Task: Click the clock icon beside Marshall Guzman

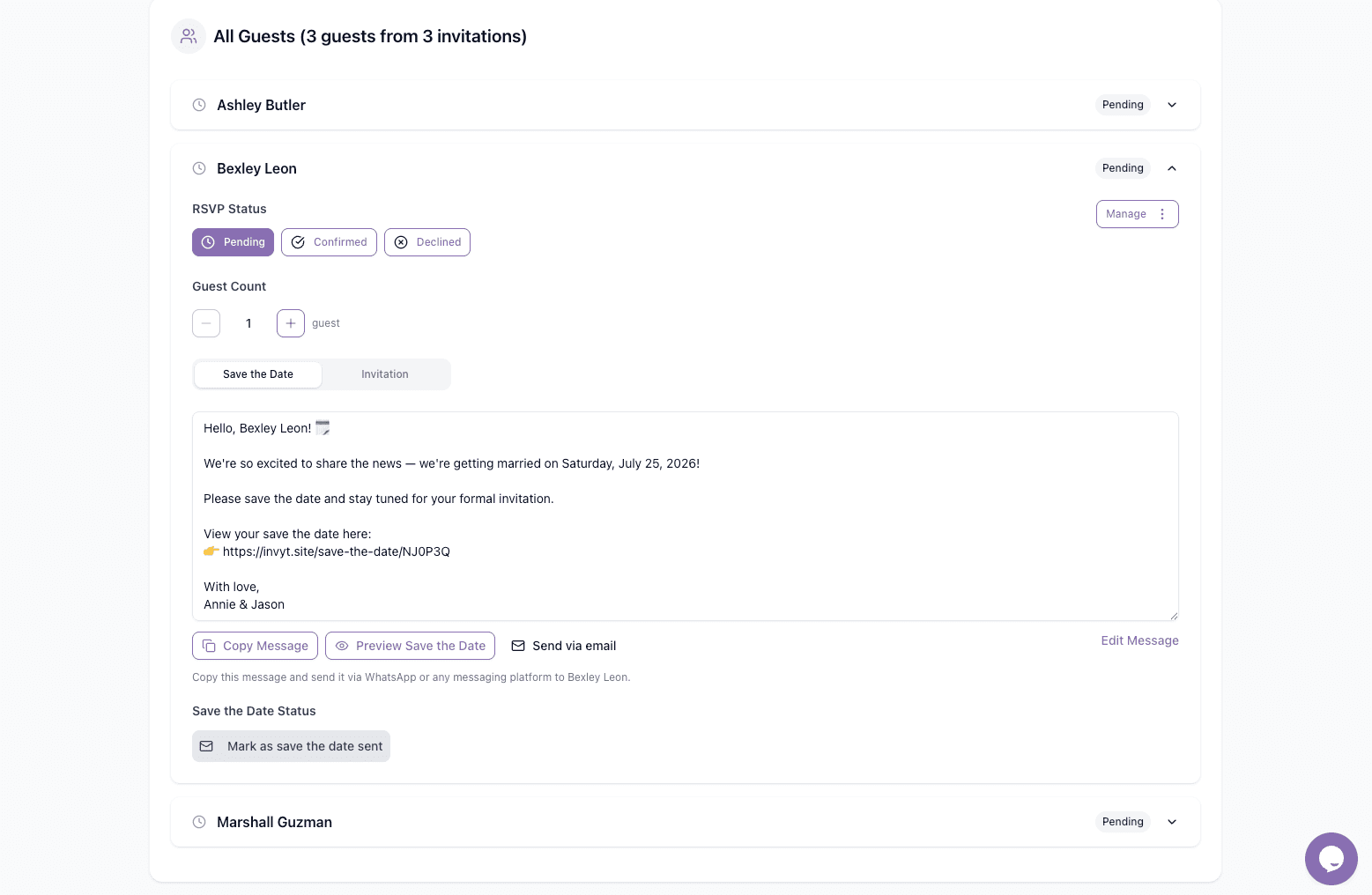Action: tap(199, 822)
